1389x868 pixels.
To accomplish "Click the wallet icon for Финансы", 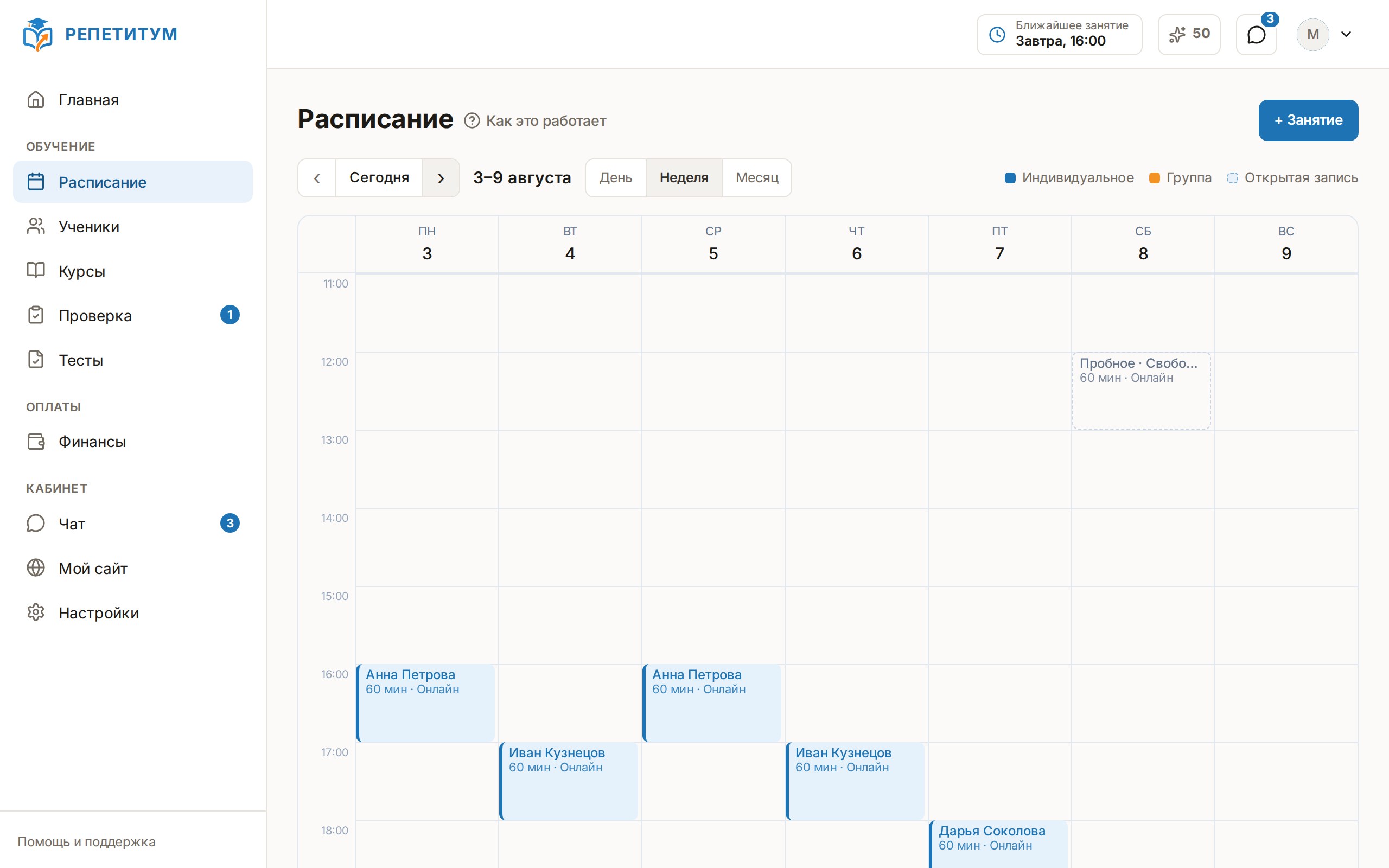I will pos(36,441).
